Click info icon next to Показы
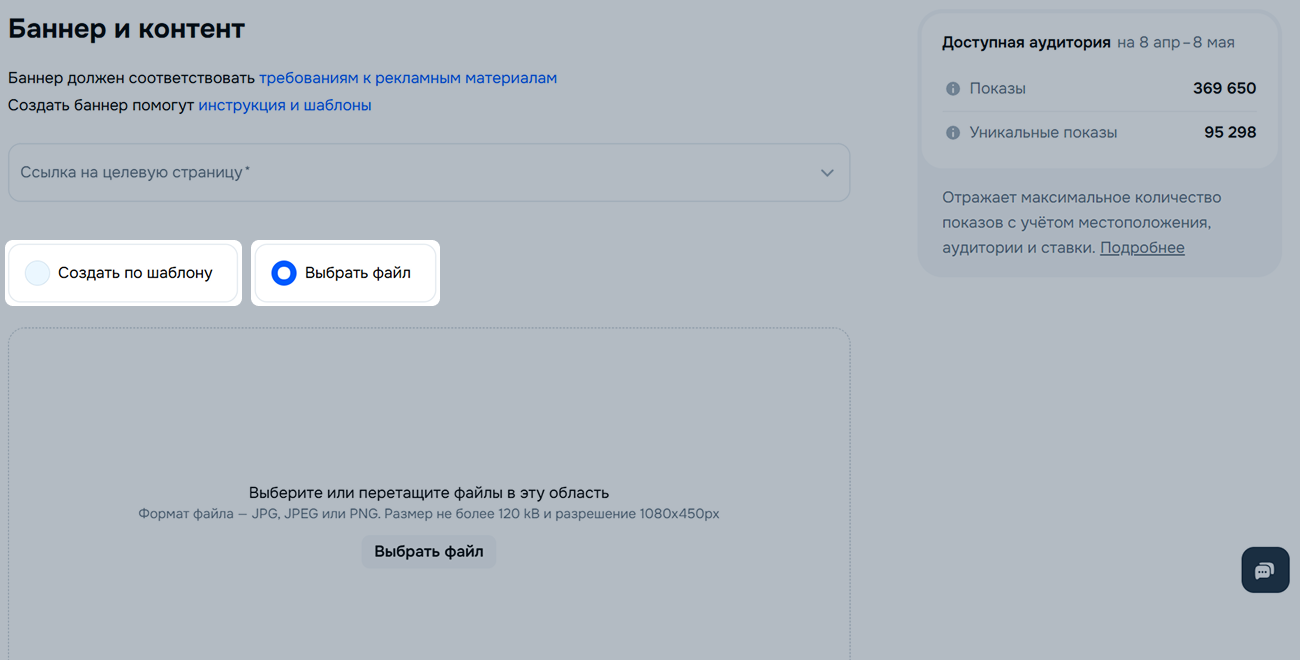This screenshot has width=1300, height=660. [952, 89]
